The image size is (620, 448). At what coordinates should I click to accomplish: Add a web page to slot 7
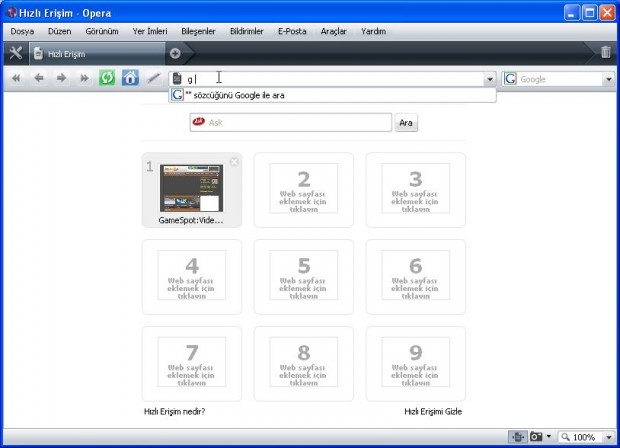coord(192,364)
